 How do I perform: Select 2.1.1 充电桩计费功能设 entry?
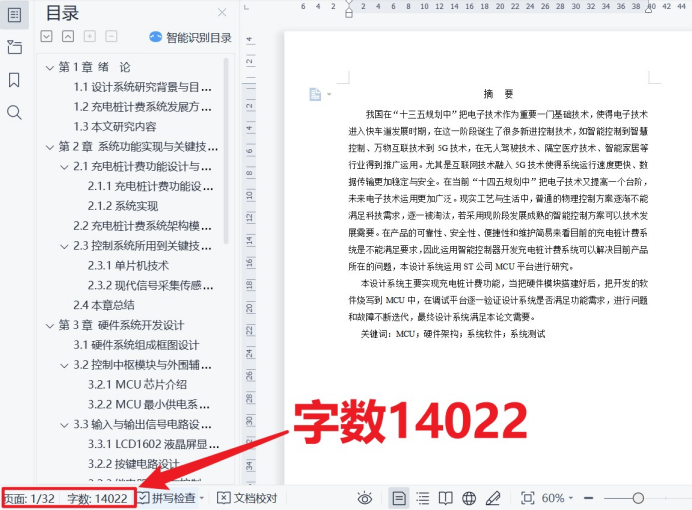point(150,186)
